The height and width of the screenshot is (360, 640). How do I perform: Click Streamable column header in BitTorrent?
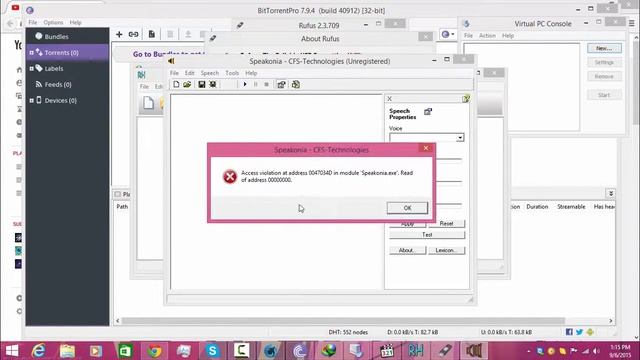pyautogui.click(x=571, y=207)
